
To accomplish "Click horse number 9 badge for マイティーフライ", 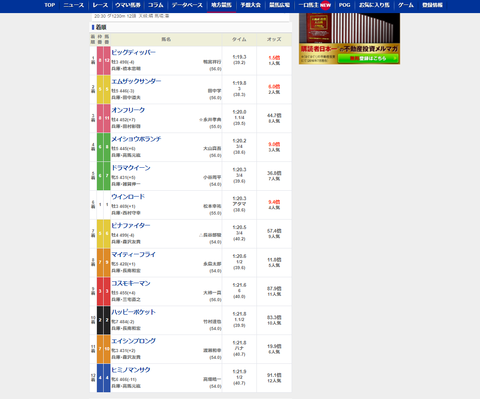I will coord(107,262).
